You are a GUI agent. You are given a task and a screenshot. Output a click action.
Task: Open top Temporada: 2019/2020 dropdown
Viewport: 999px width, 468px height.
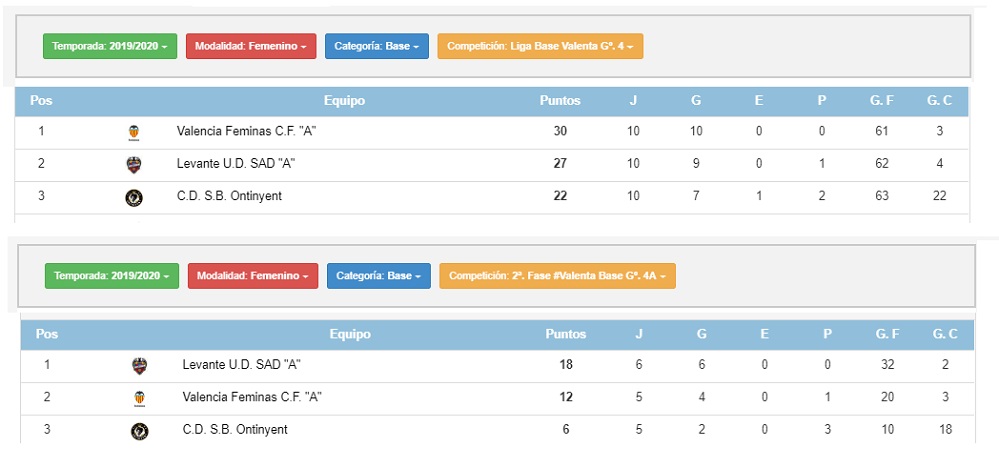(x=110, y=46)
